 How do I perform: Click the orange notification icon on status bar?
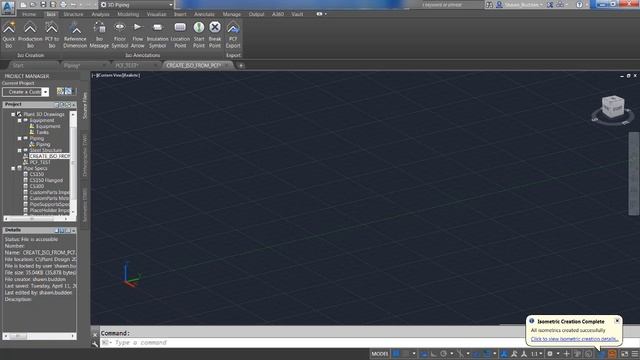click(612, 353)
